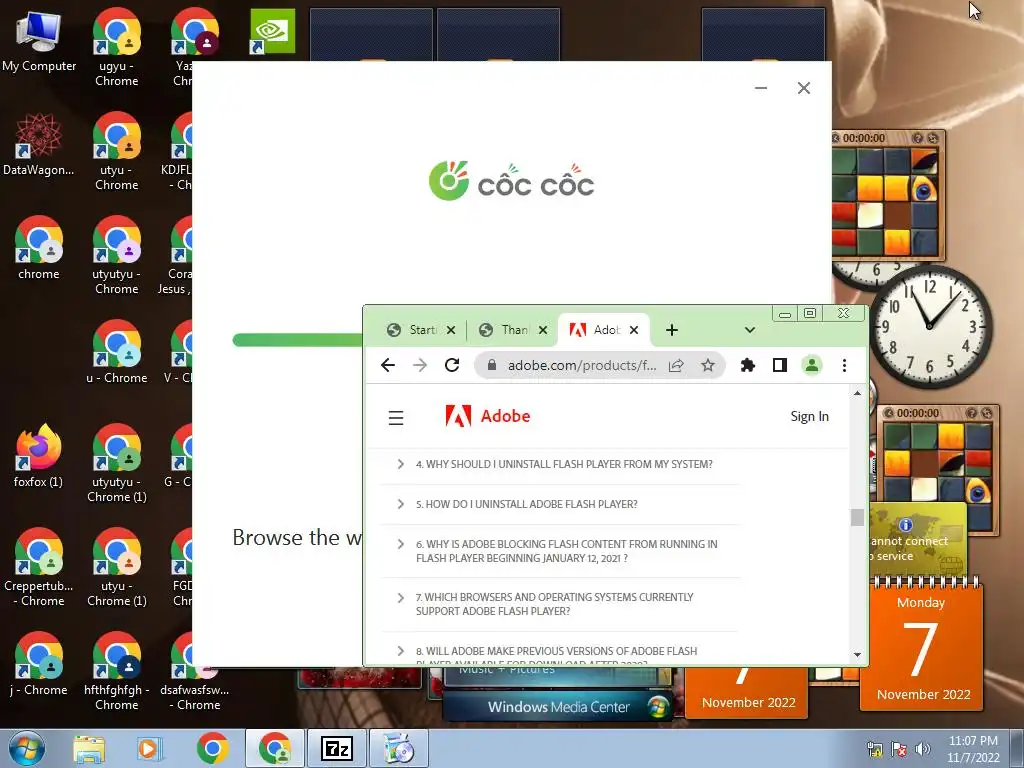
Task: Select the ugyu - Chrome shortcut
Action: (x=117, y=48)
